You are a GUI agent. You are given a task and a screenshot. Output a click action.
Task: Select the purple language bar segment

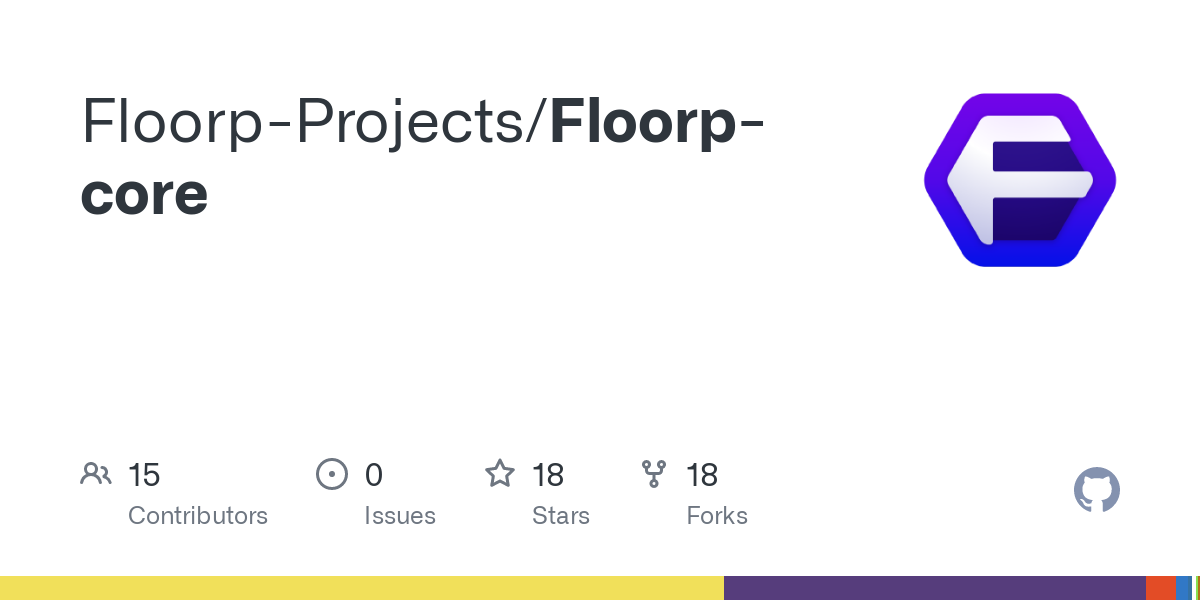pyautogui.click(x=934, y=588)
